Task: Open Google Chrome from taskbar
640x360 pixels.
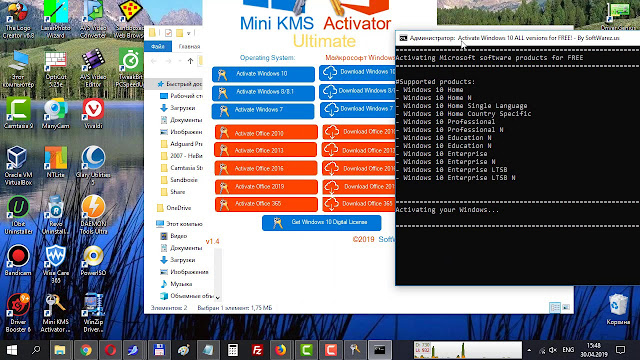Action: point(86,350)
